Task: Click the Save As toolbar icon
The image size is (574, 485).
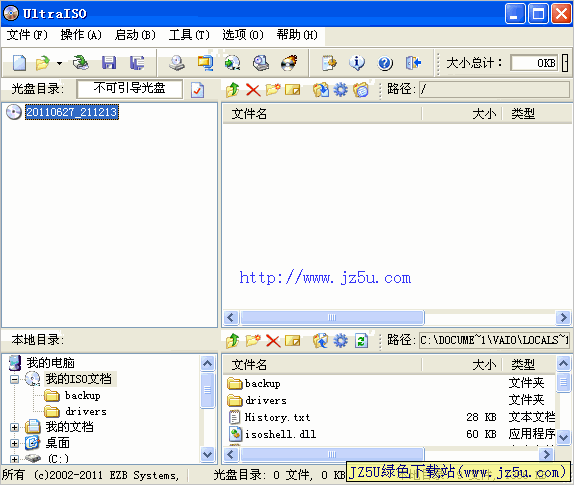Action: click(137, 63)
